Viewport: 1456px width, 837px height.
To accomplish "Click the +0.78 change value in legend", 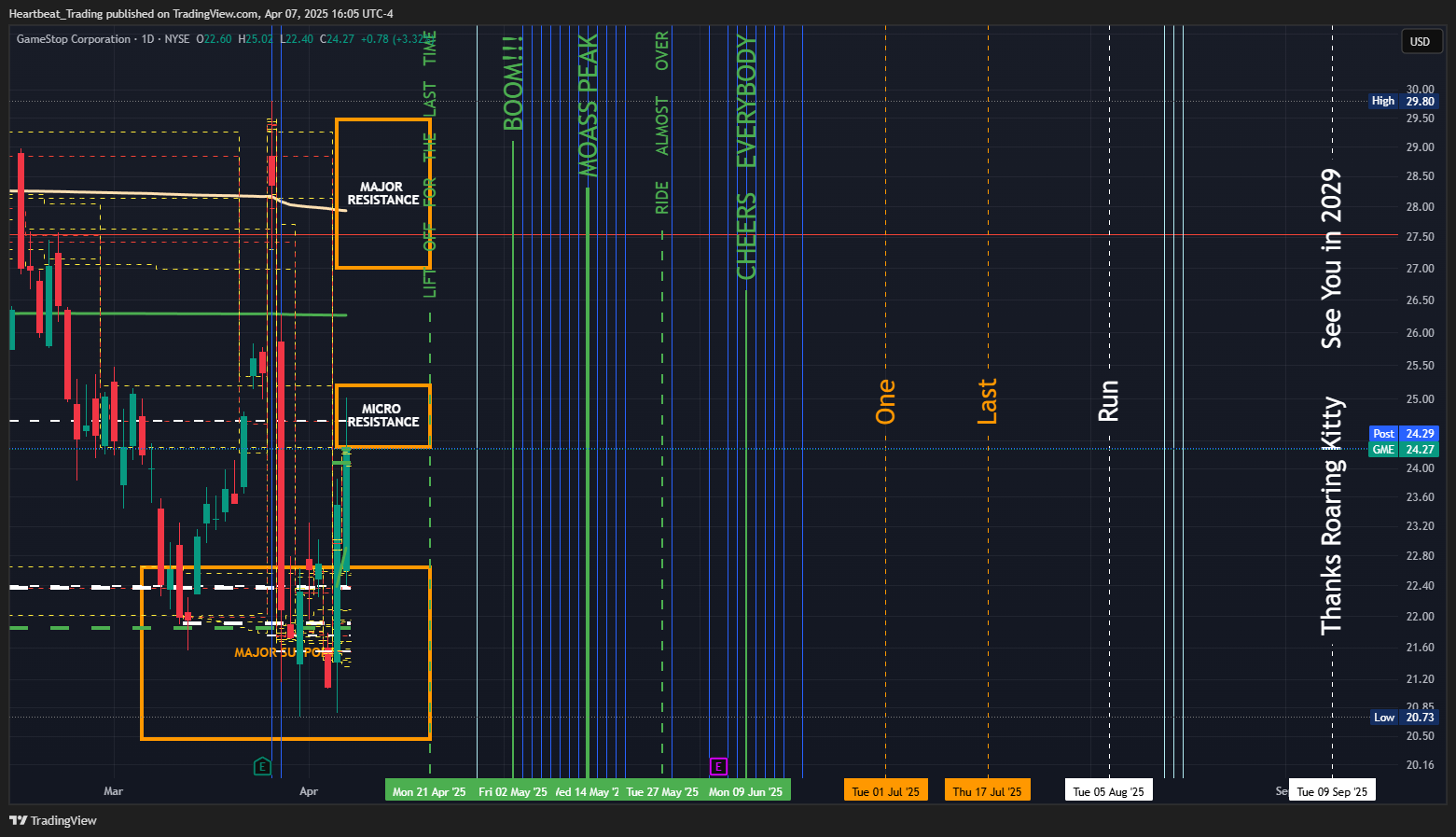I will [375, 39].
